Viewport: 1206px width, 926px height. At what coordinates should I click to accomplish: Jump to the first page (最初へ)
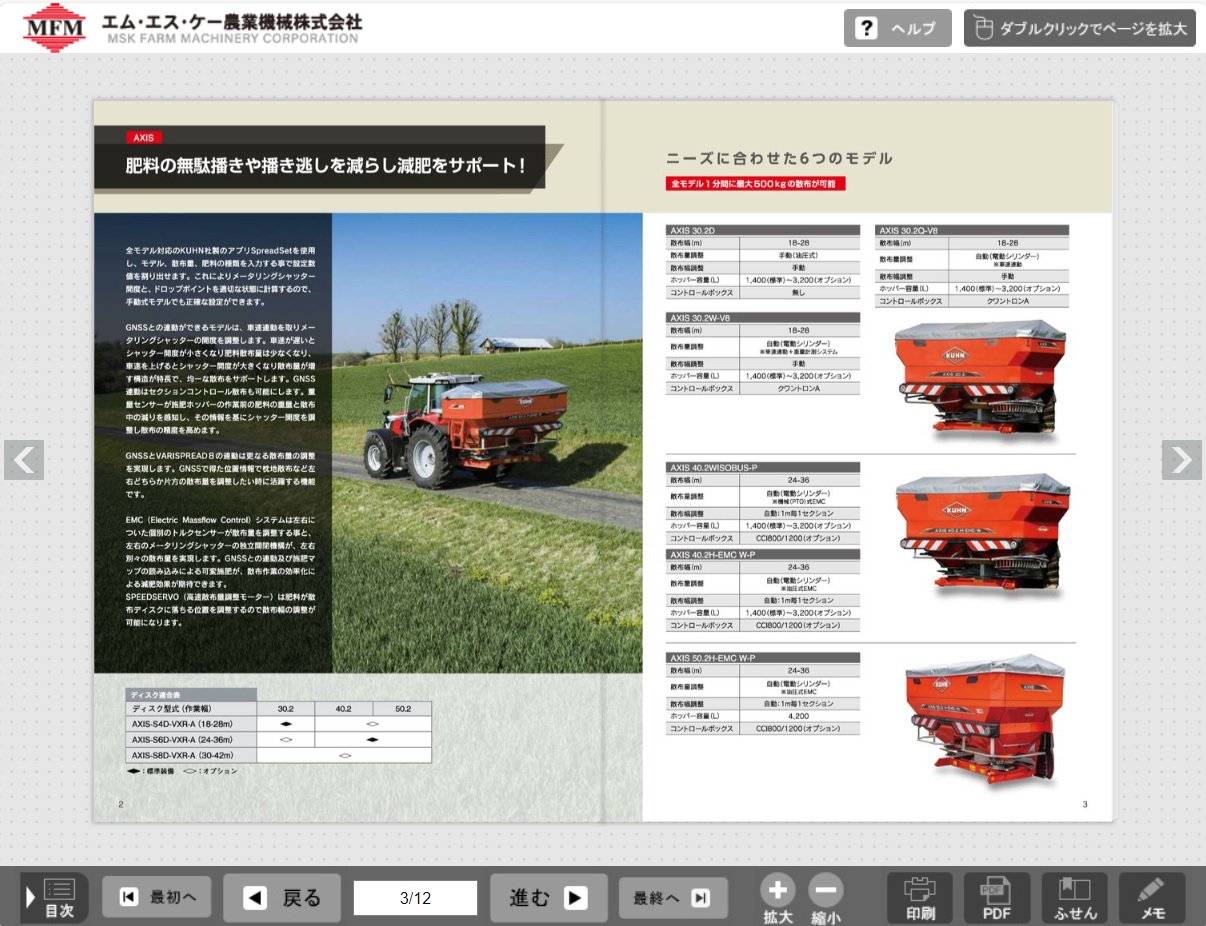[x=156, y=897]
